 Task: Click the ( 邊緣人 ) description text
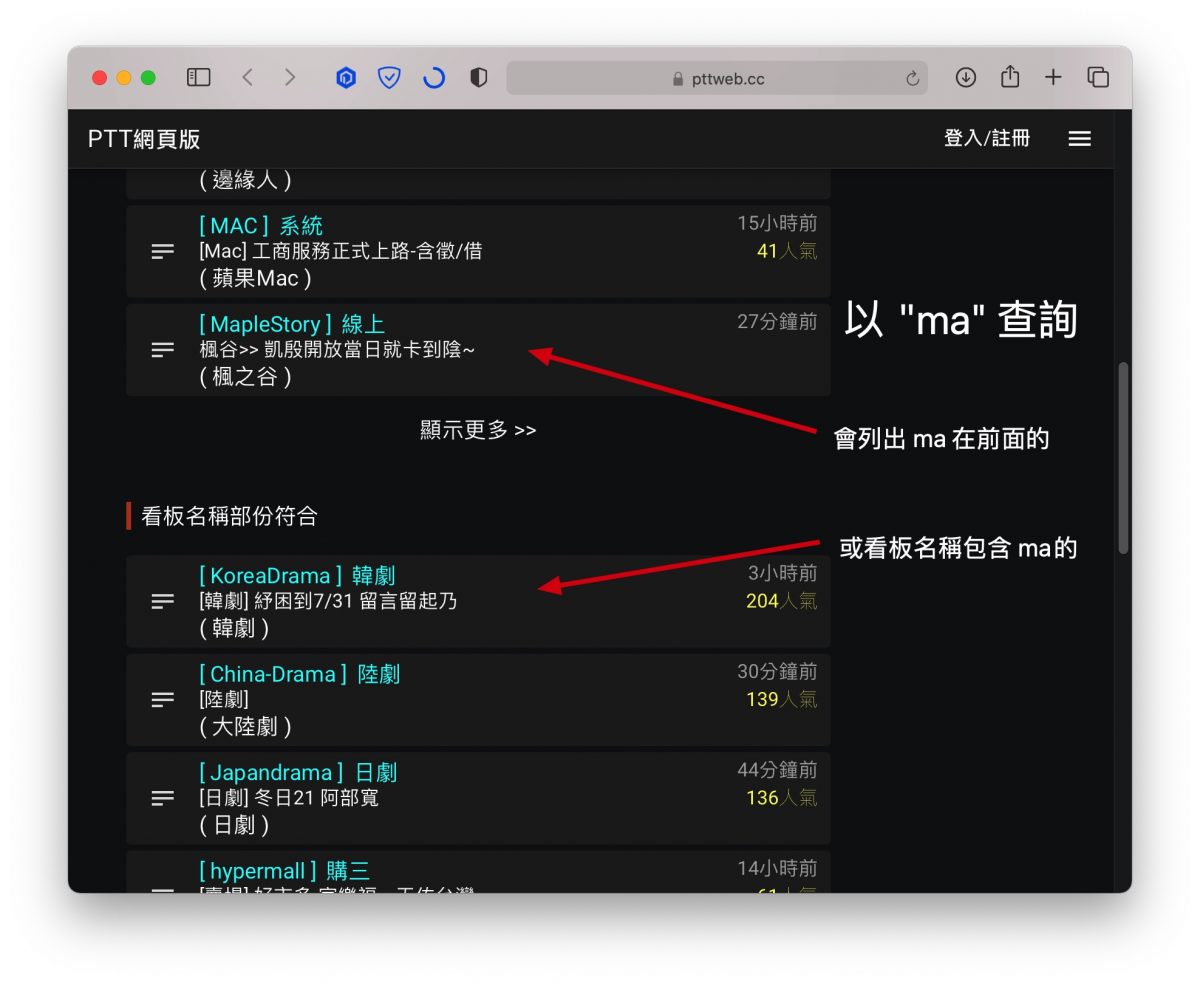click(x=246, y=180)
